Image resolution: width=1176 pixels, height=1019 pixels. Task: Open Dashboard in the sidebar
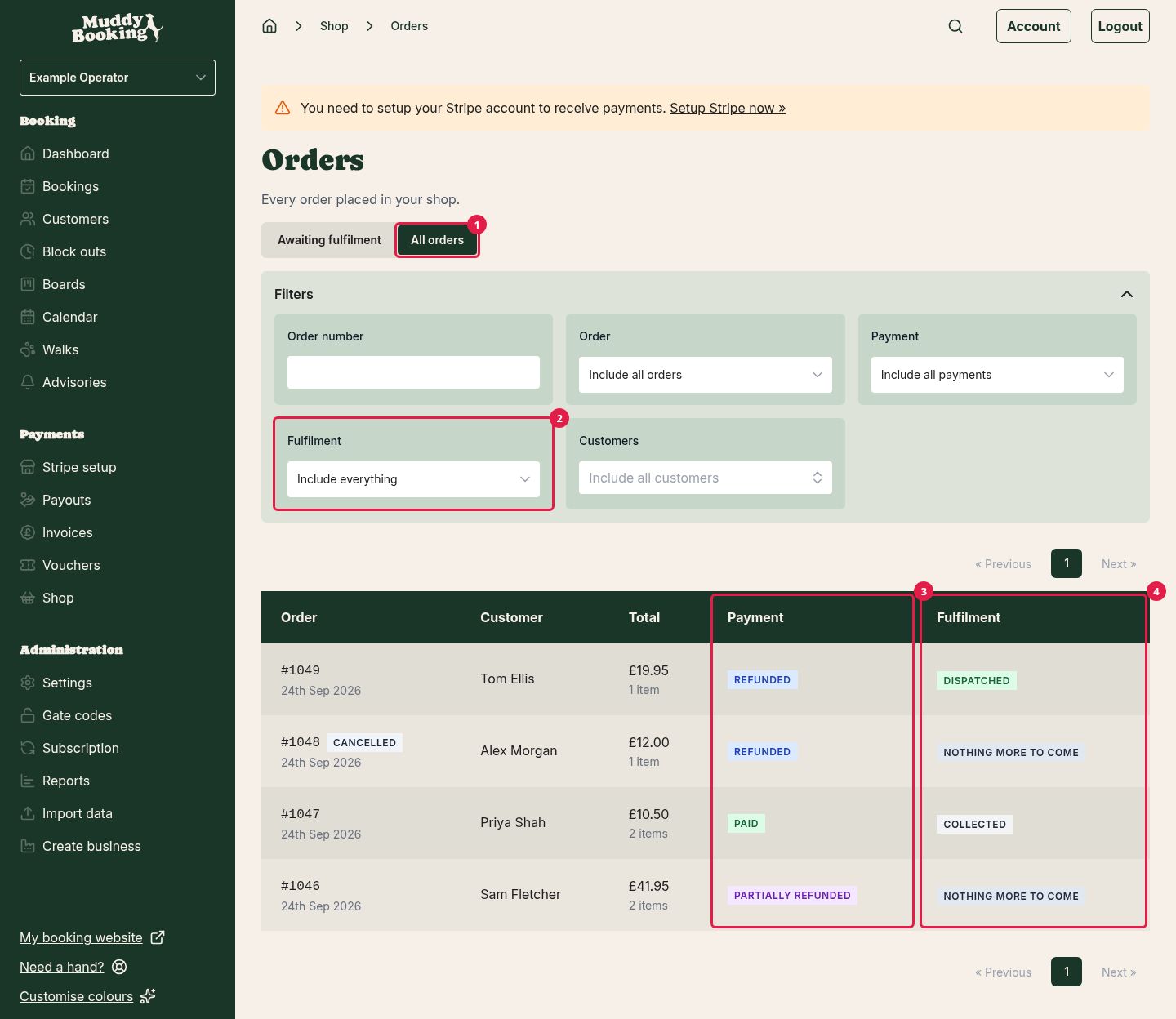pos(76,154)
